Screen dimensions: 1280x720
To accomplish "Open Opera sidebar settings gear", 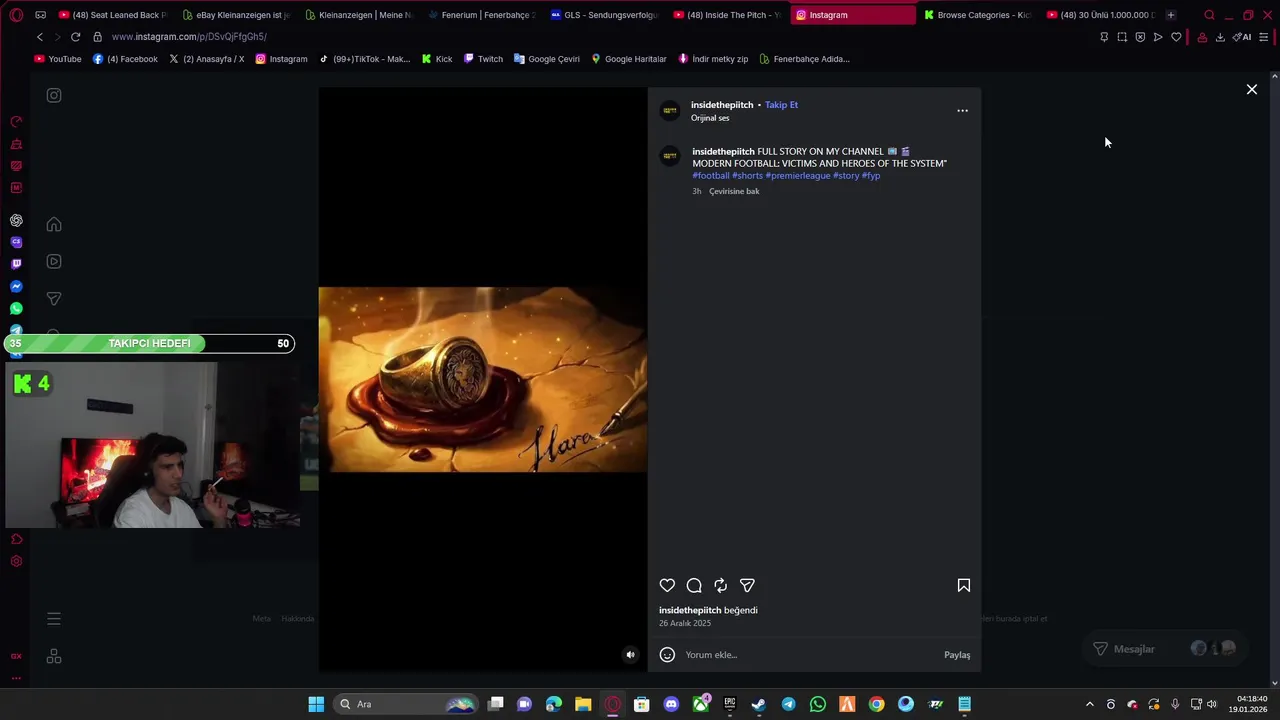I will click(x=16, y=561).
